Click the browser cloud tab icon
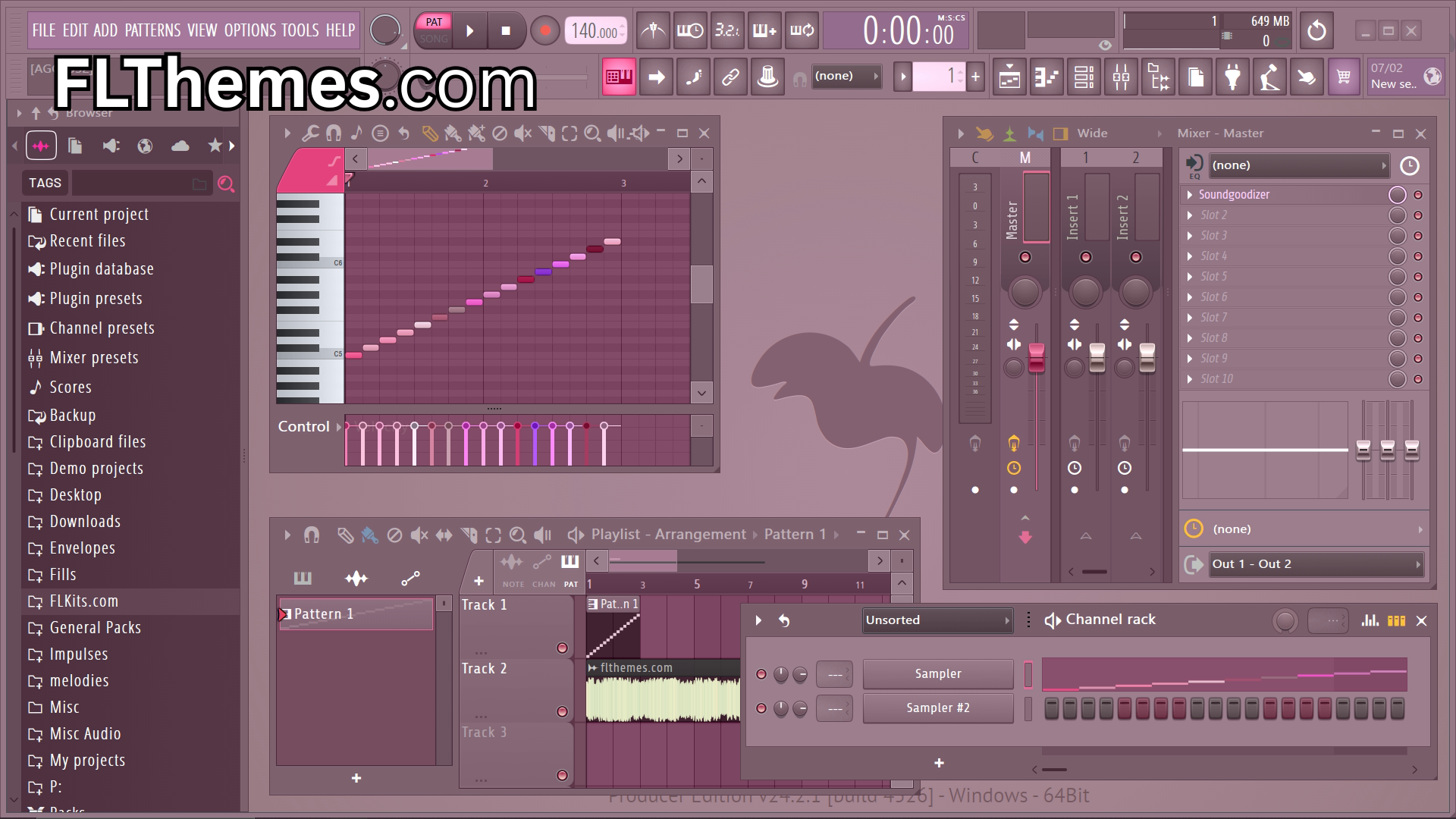The width and height of the screenshot is (1456, 819). coord(180,146)
